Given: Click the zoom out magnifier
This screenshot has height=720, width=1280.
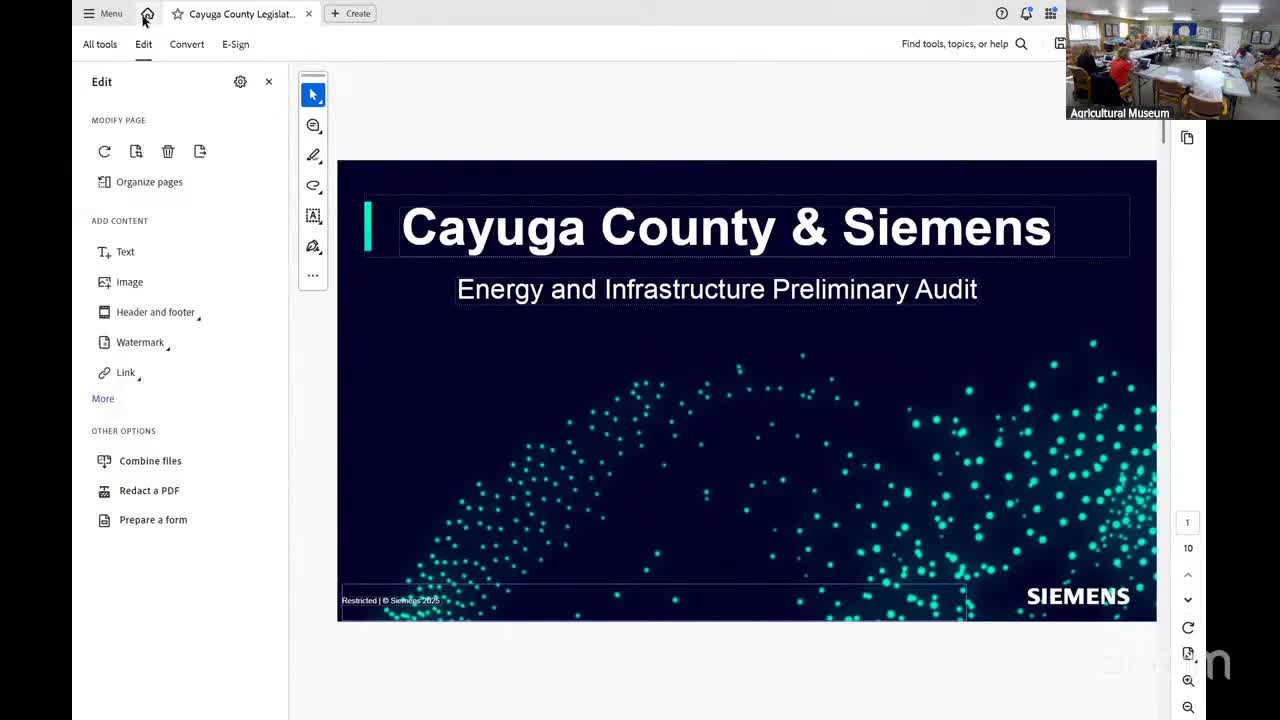Looking at the screenshot, I should pyautogui.click(x=1188, y=707).
